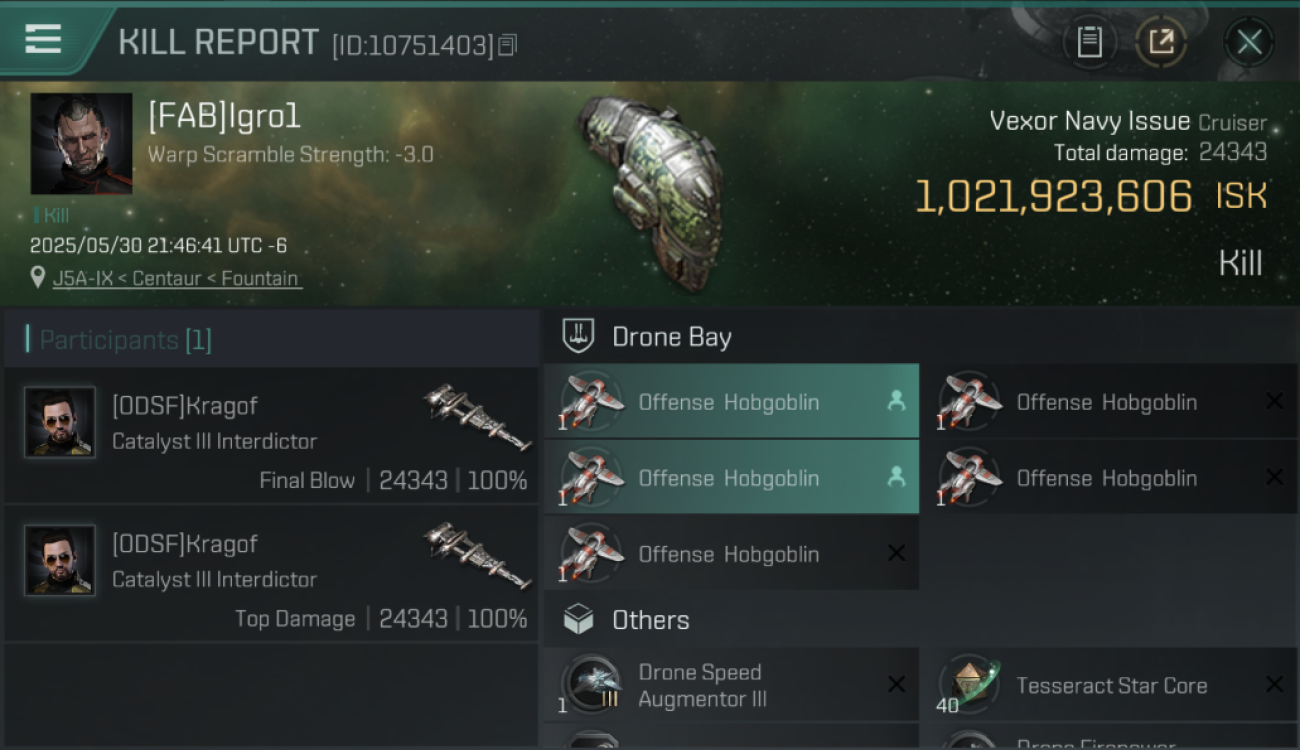Open the hamburger menu

[43, 40]
